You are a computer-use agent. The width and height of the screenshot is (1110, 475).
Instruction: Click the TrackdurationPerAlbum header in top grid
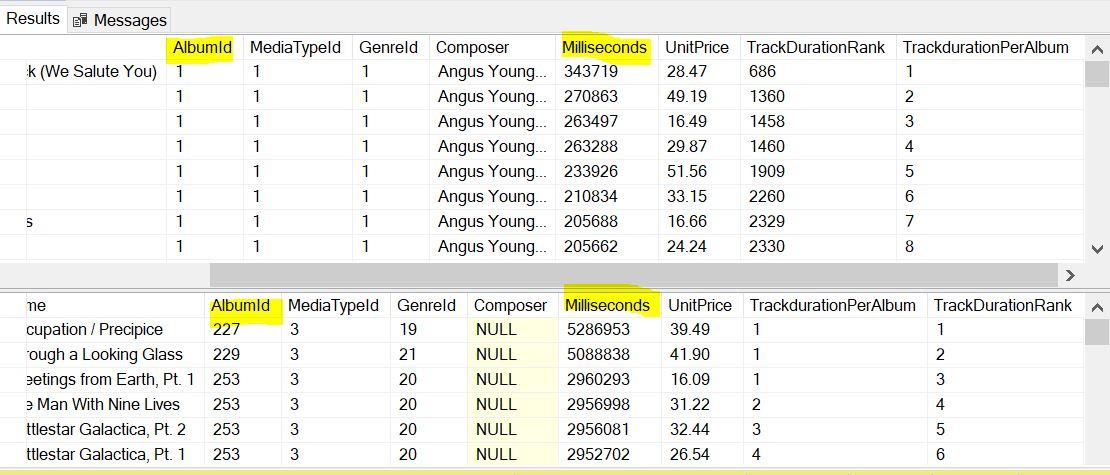tap(985, 47)
